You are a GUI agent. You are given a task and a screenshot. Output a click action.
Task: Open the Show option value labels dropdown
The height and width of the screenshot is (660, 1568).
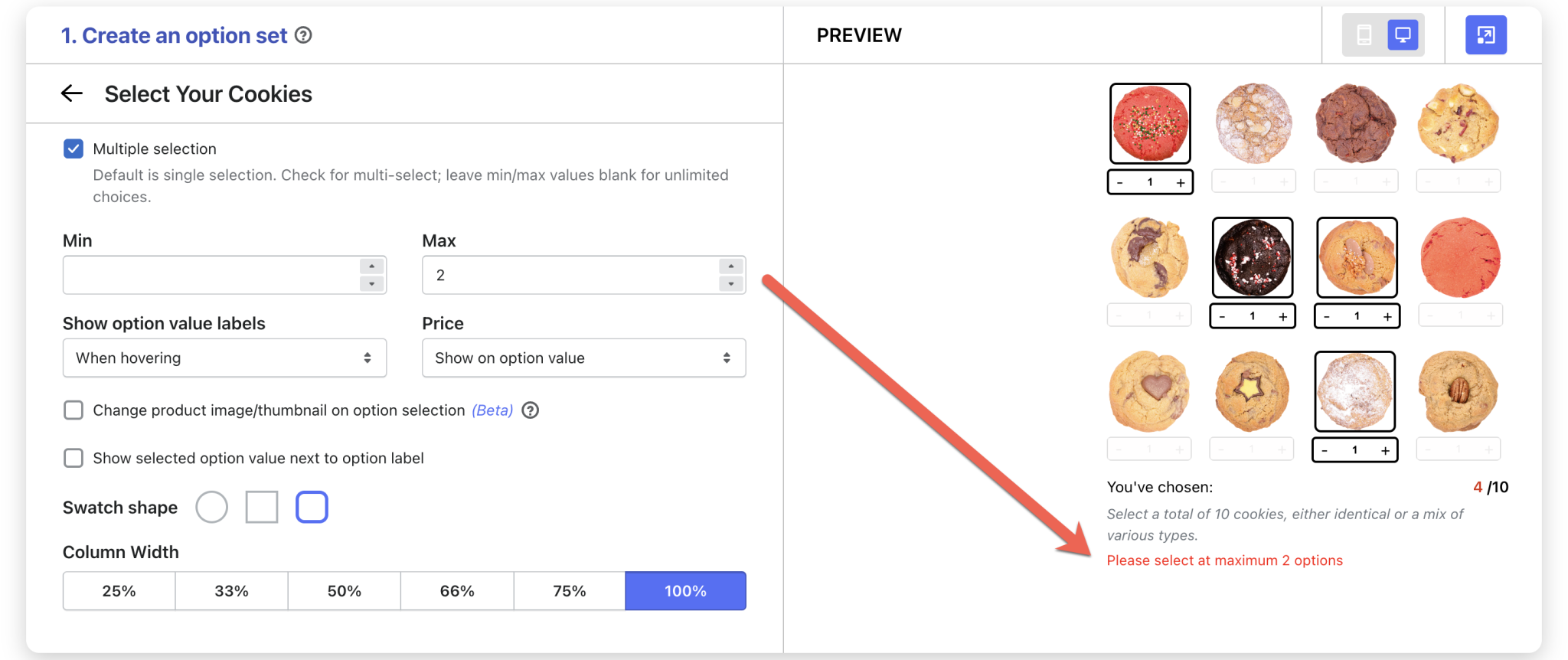point(224,358)
